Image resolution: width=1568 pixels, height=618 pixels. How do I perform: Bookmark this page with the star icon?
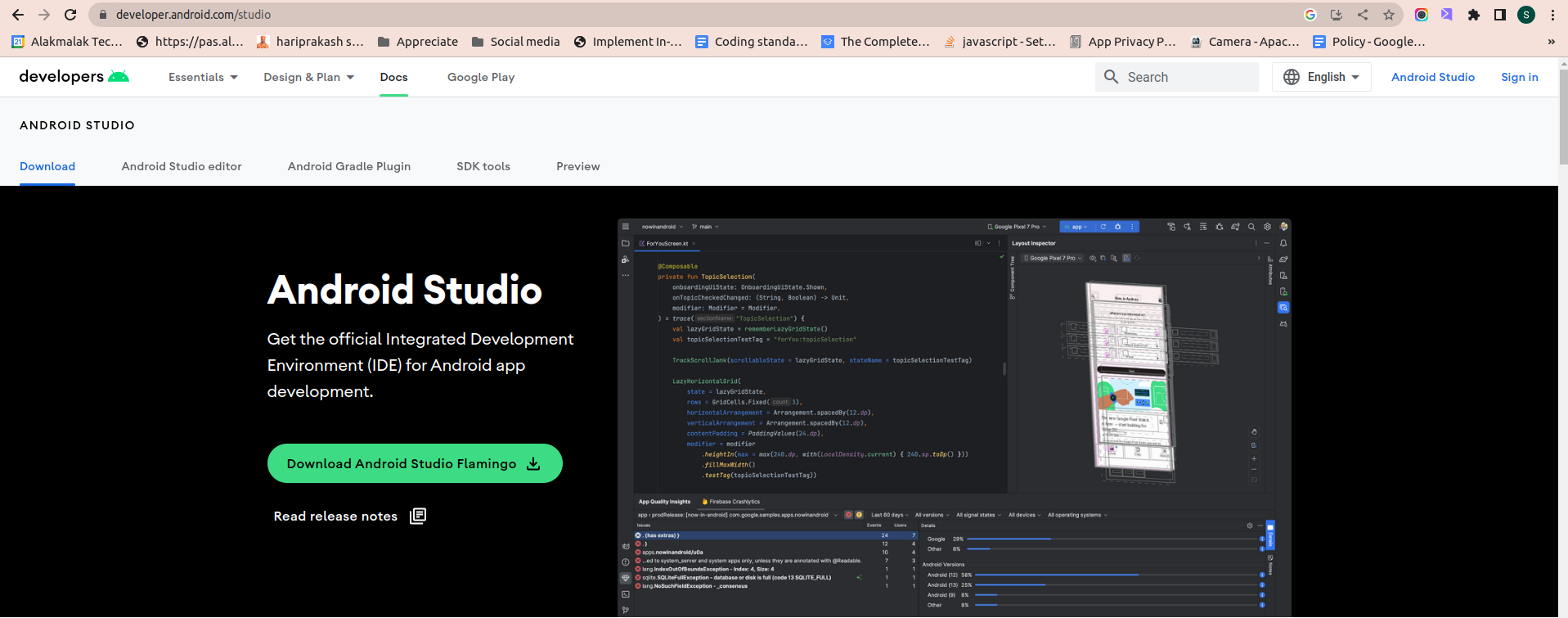1389,15
